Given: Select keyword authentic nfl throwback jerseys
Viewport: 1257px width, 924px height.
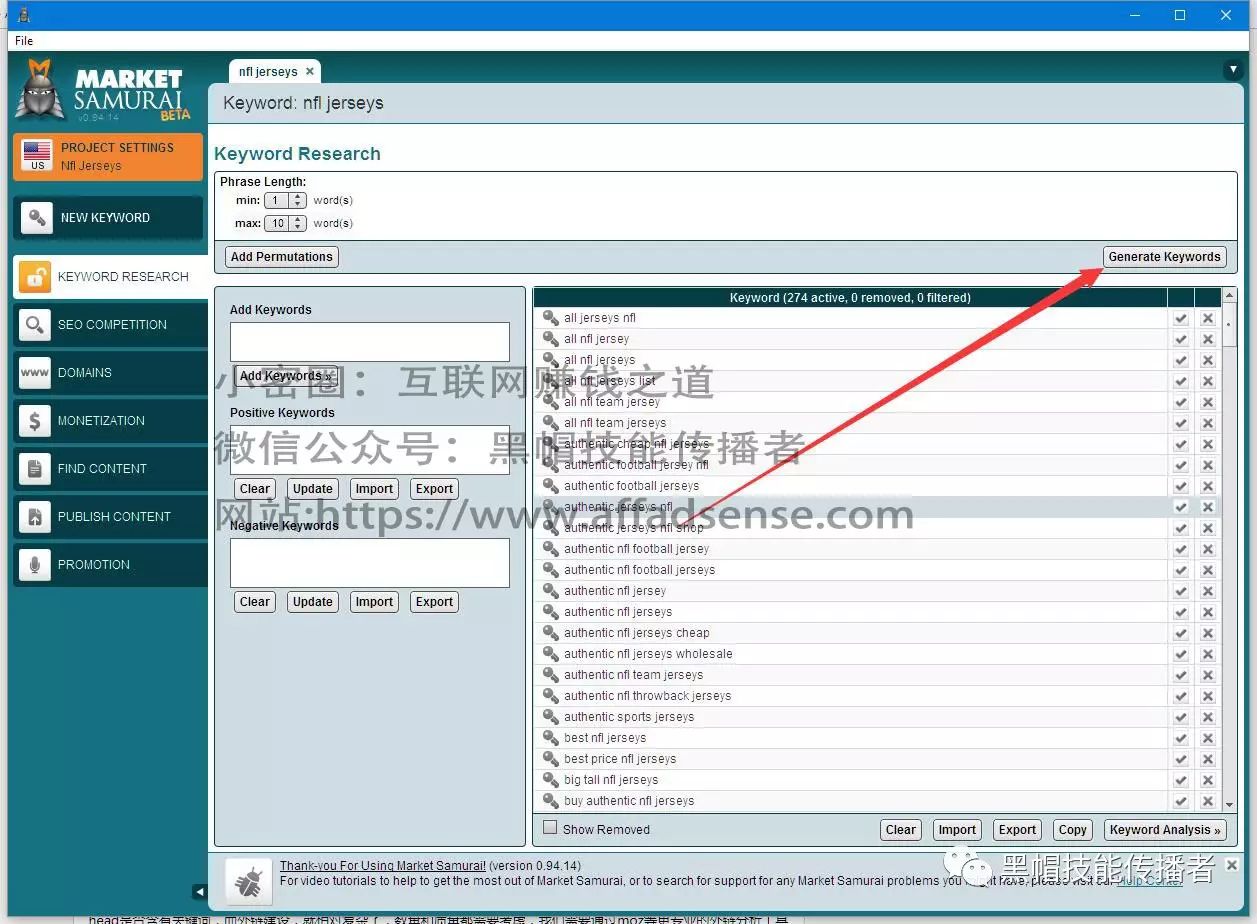Looking at the screenshot, I should pyautogui.click(x=647, y=696).
